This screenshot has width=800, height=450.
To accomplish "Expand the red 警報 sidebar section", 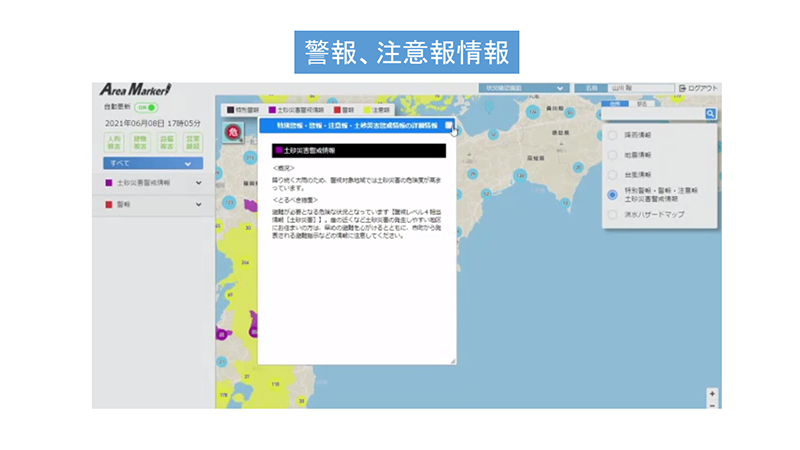I will [153, 205].
